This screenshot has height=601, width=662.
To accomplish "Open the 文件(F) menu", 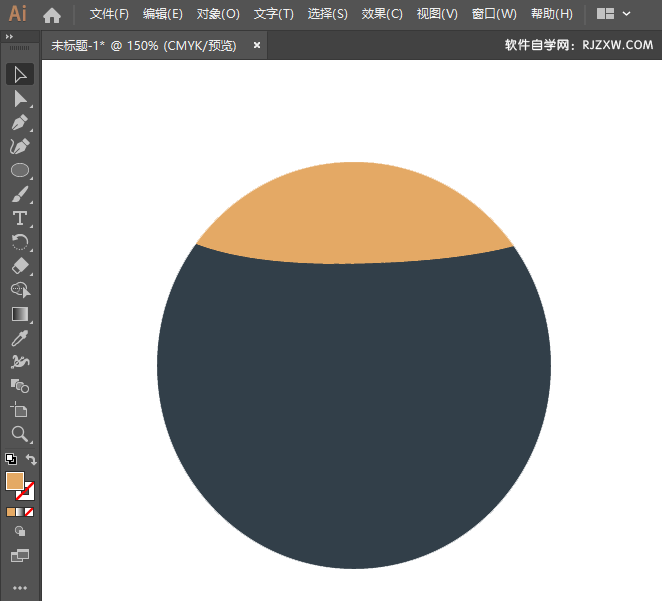I will (109, 15).
